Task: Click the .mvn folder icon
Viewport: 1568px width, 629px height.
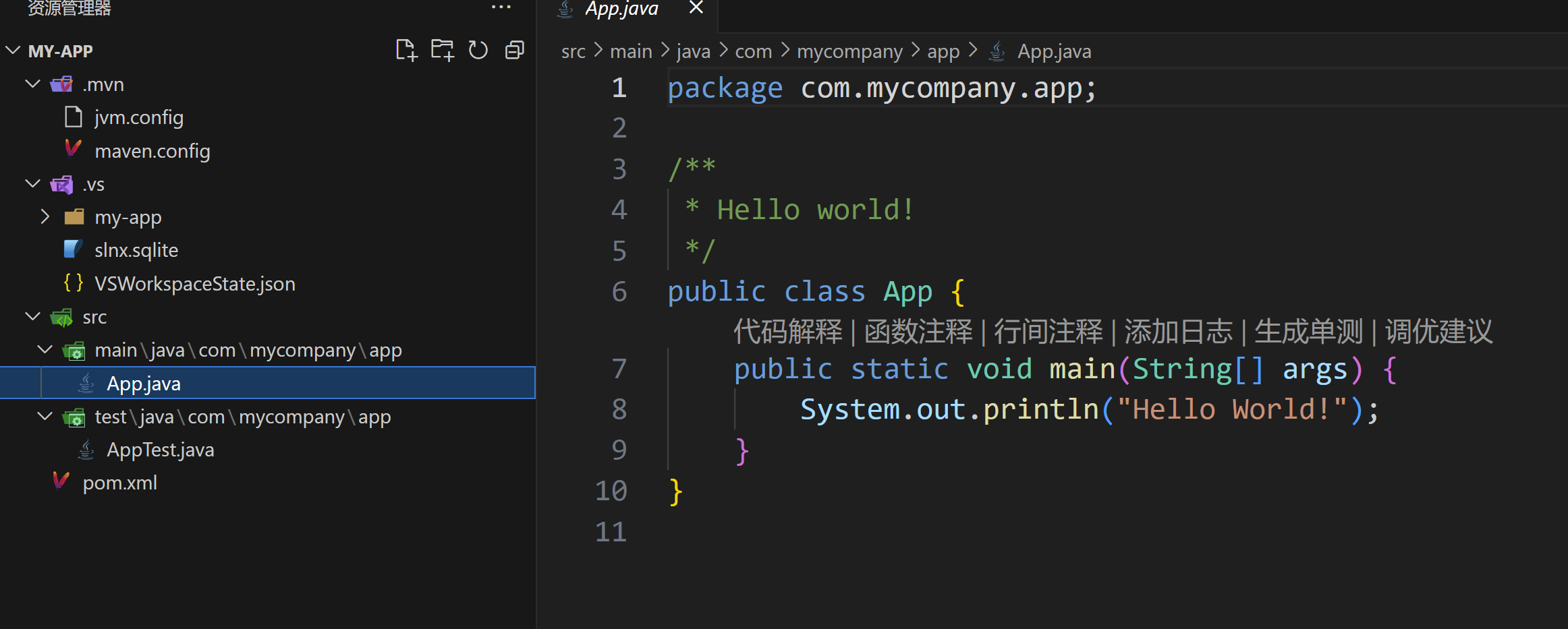Action: coord(61,84)
